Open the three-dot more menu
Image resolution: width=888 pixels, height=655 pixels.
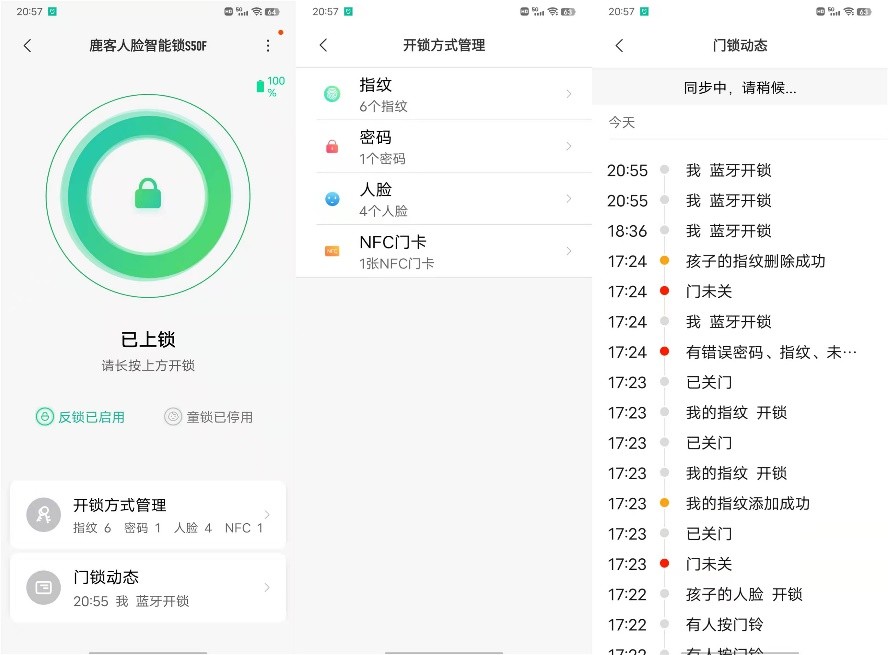[x=268, y=45]
